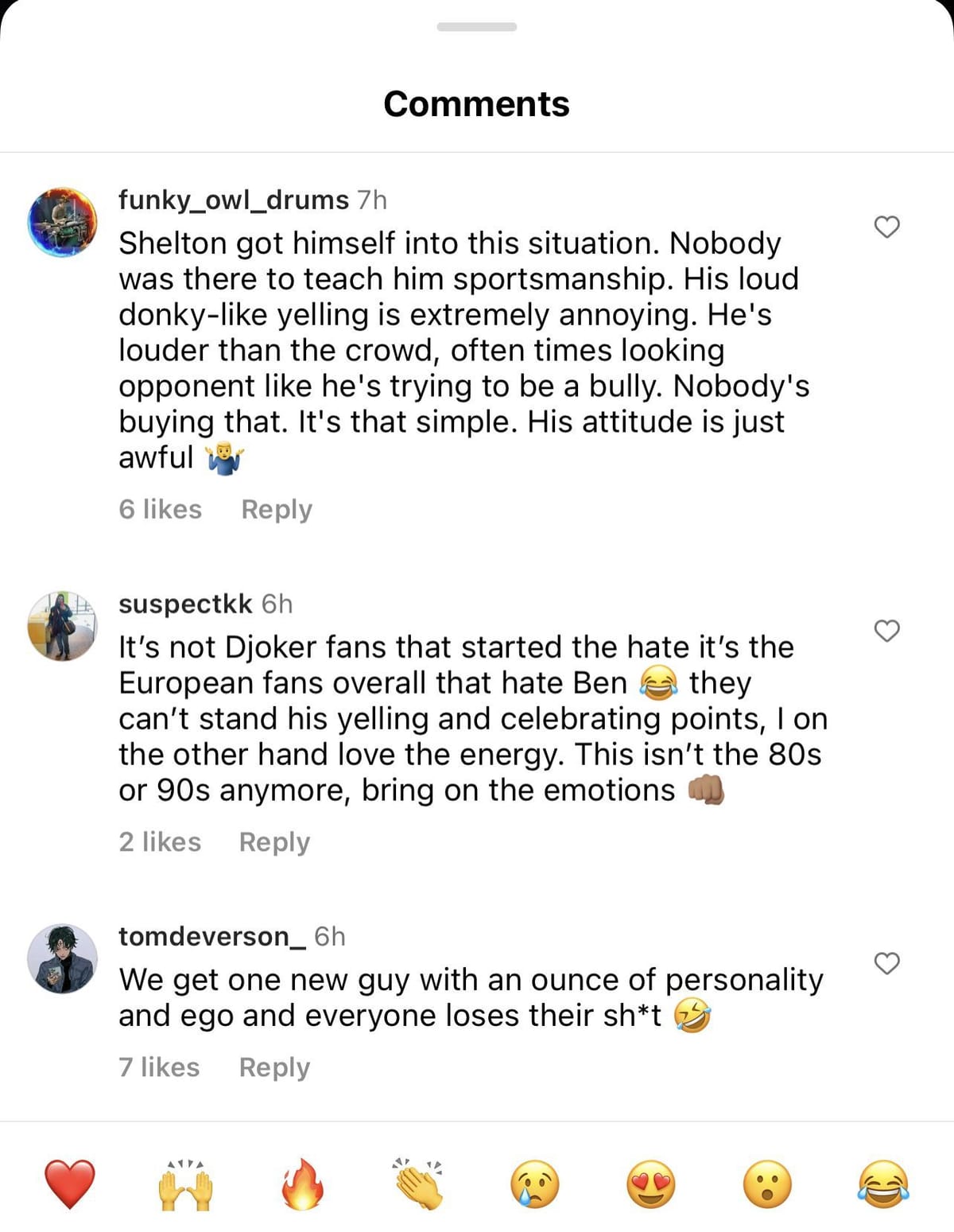The image size is (954, 1232).
Task: Open suspectkk's profile from username
Action: click(186, 604)
